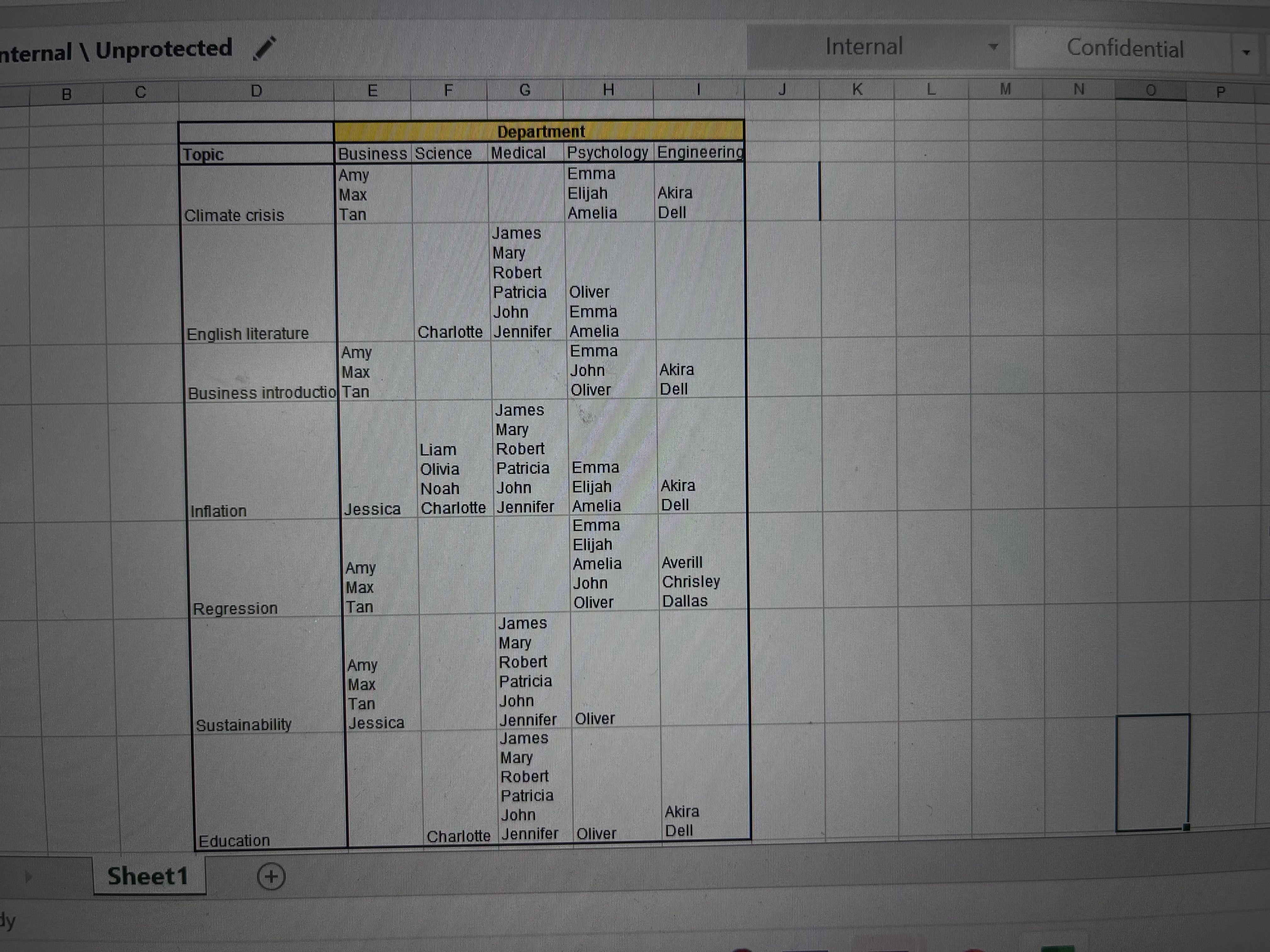Screen dimensions: 1270x952
Task: Switch to the Sheet1 tab
Action: click(x=148, y=876)
